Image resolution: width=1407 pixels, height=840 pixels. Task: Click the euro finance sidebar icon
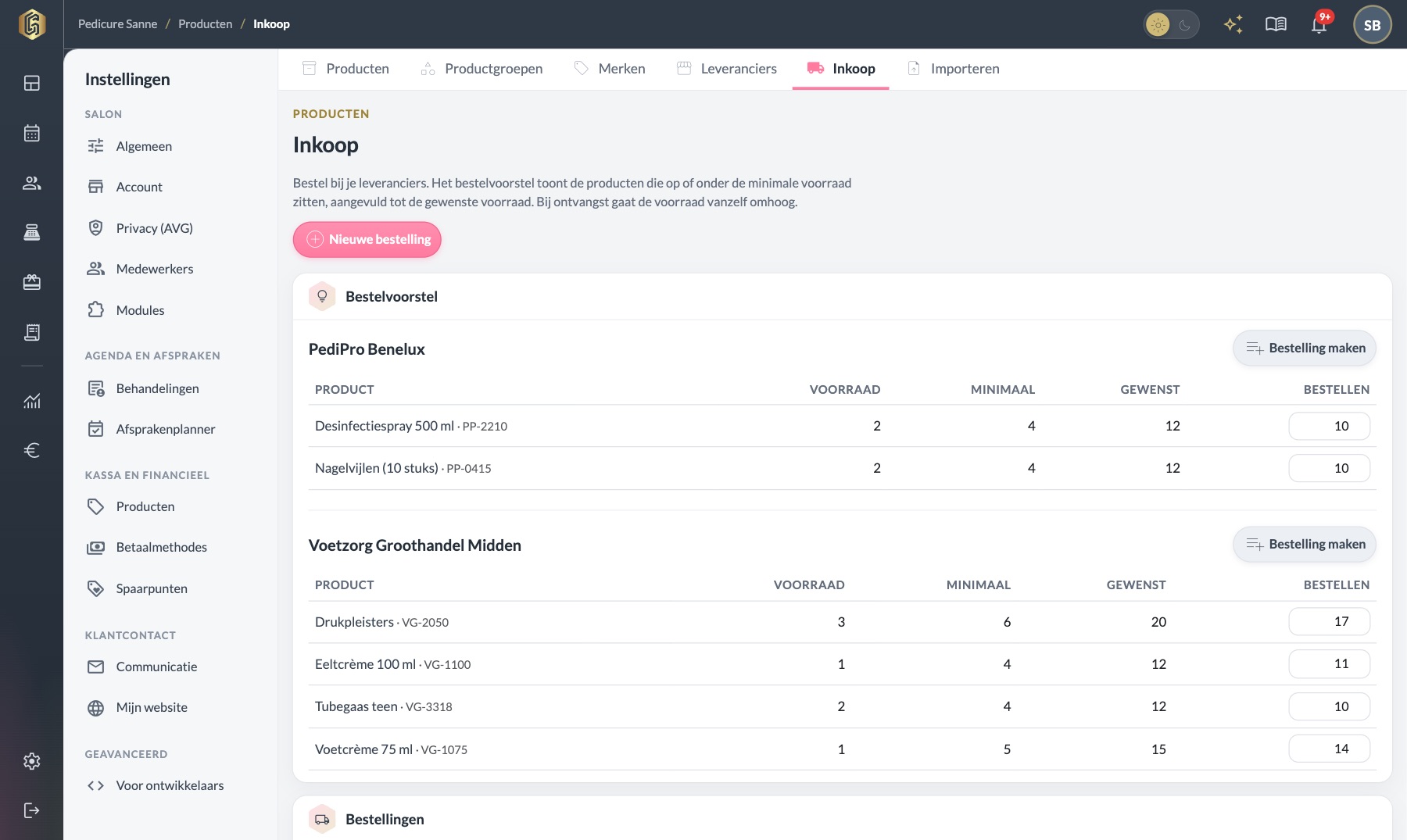click(x=31, y=450)
